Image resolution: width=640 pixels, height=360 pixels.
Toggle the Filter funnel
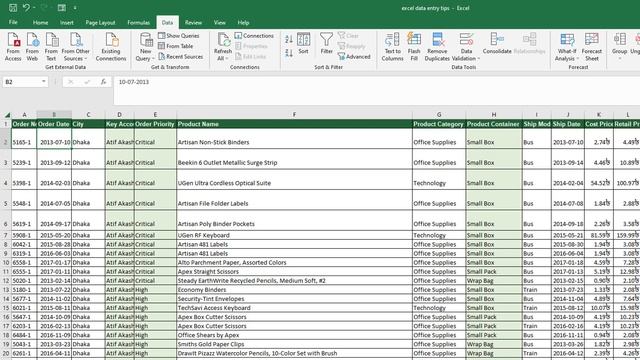(x=327, y=43)
